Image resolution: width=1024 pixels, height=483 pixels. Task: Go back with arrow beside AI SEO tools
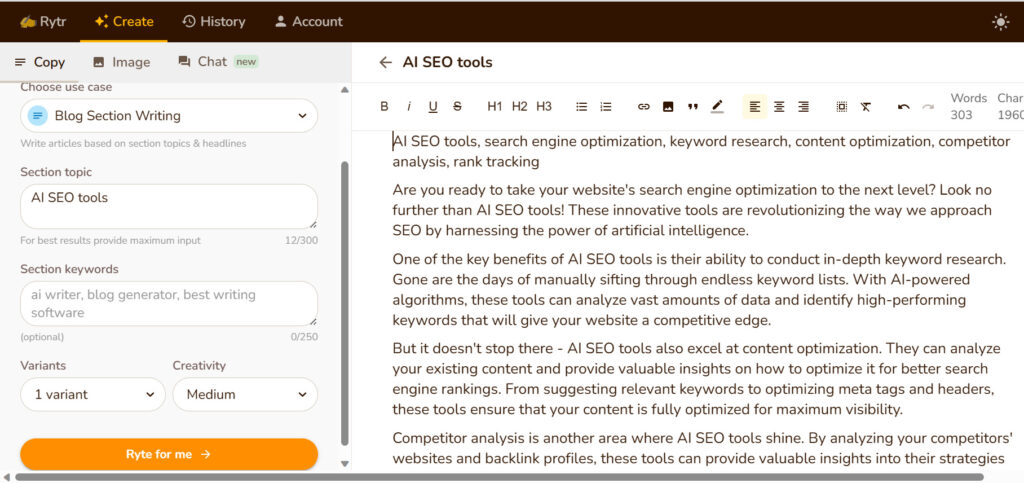pyautogui.click(x=385, y=62)
